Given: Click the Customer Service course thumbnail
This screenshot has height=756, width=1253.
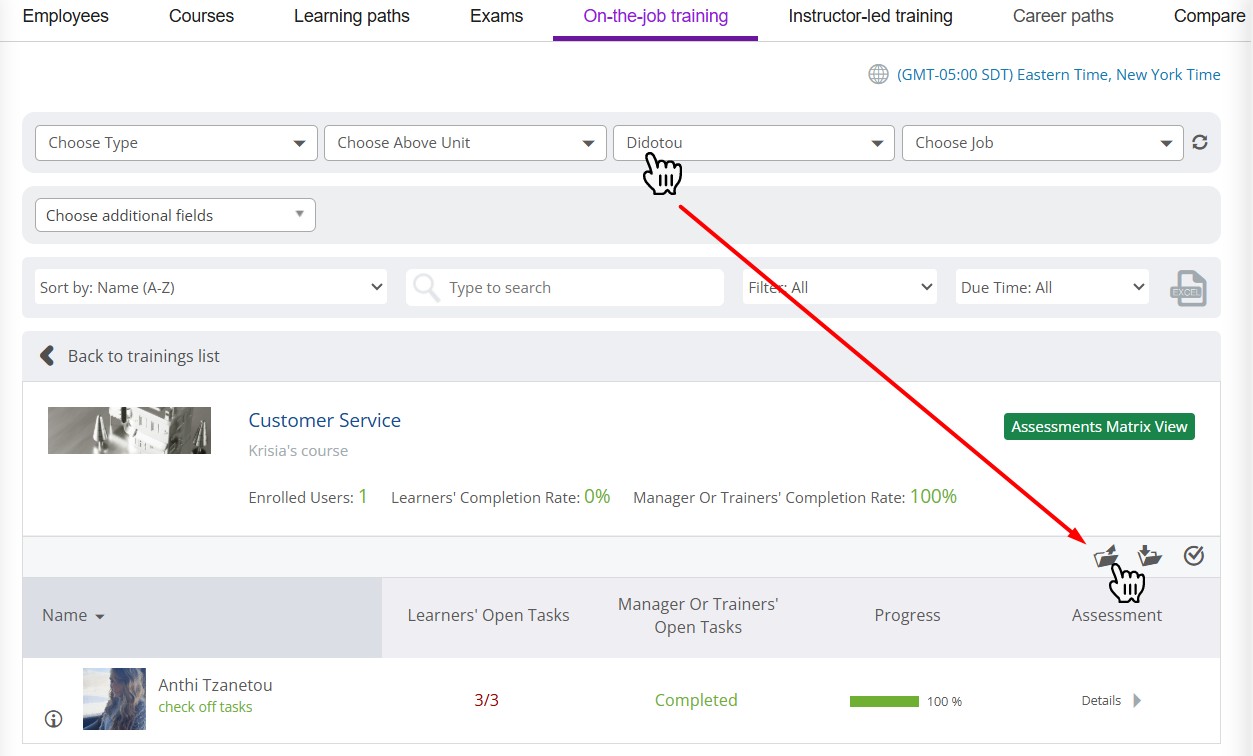Looking at the screenshot, I should pos(129,430).
